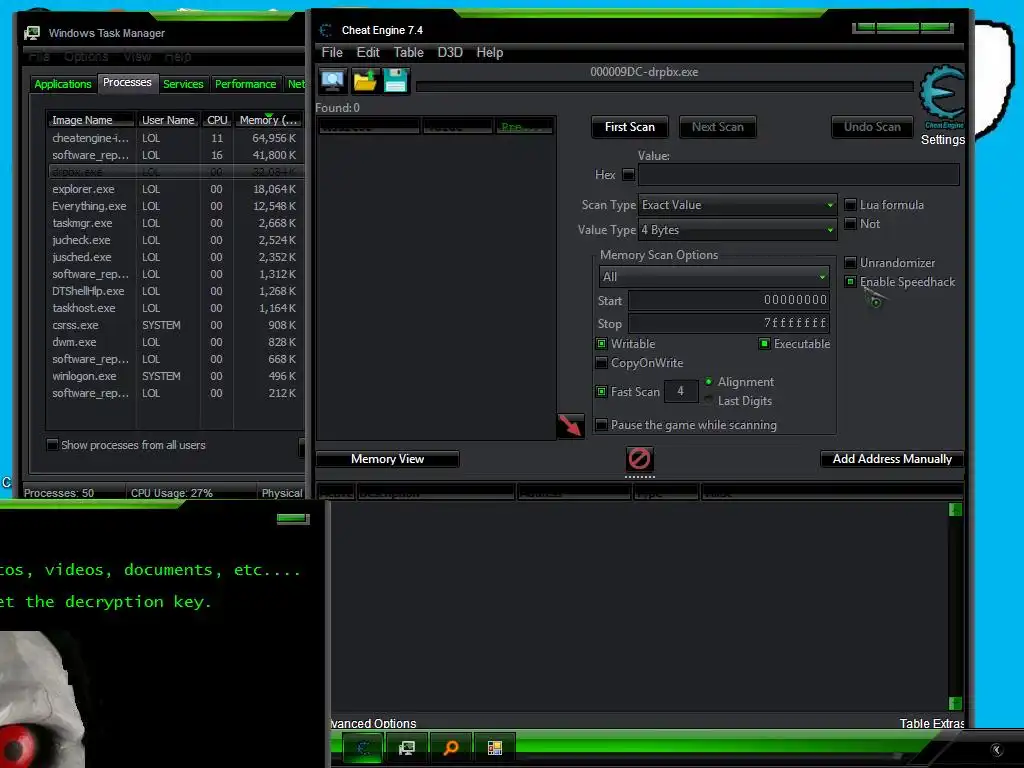The height and width of the screenshot is (768, 1024).
Task: Open the Table menu
Action: pos(408,52)
